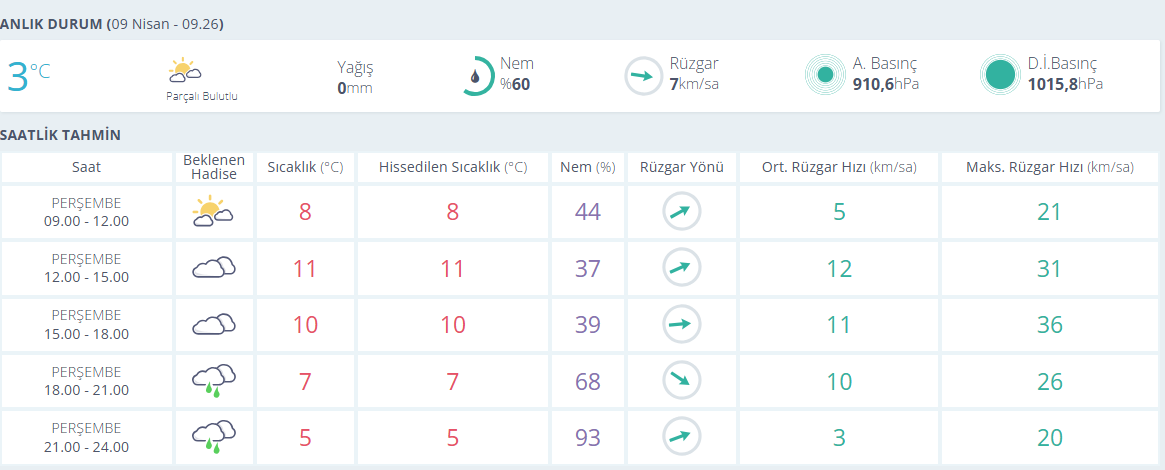
Task: Select the Hissedilen Sıcaklık column header
Action: 453,167
